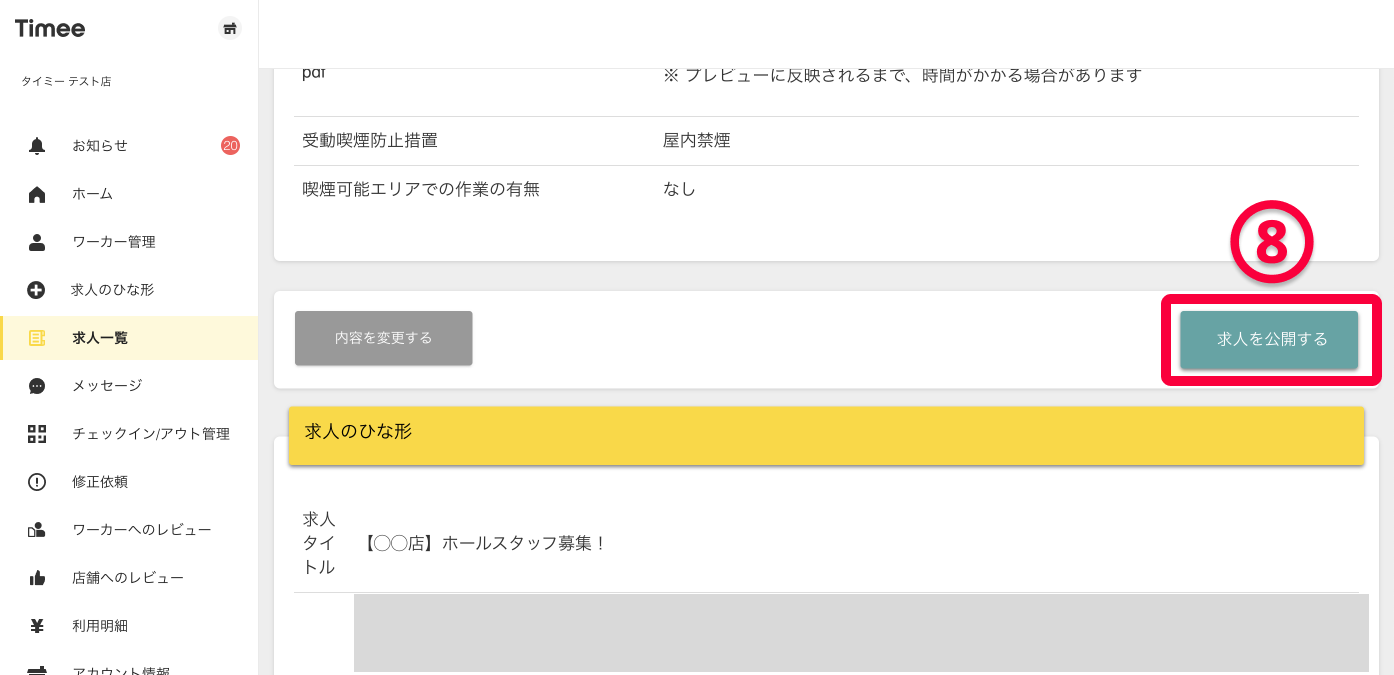The height and width of the screenshot is (675, 1394).
Task: Click the bell icon for お知らせ
Action: (37, 146)
